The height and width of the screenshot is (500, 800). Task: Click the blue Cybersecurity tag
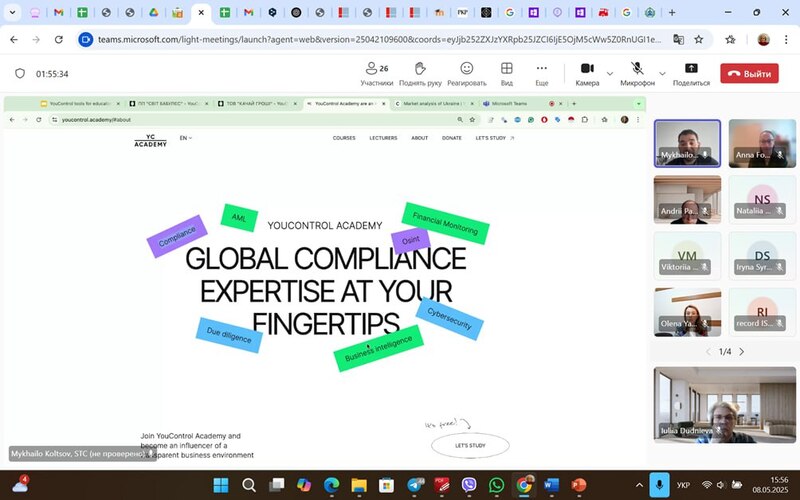tap(449, 319)
